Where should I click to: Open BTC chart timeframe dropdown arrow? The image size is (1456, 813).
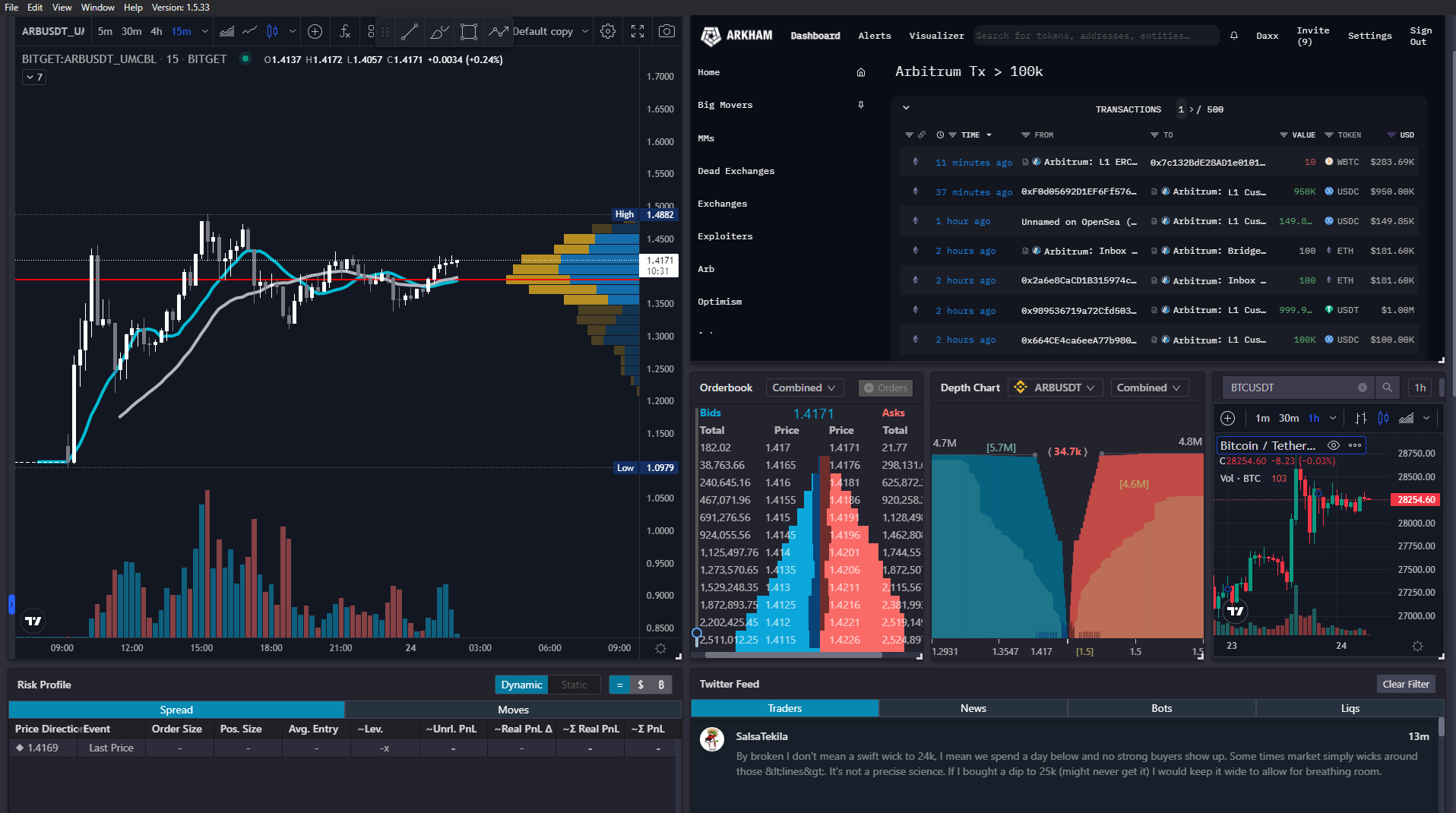1332,418
